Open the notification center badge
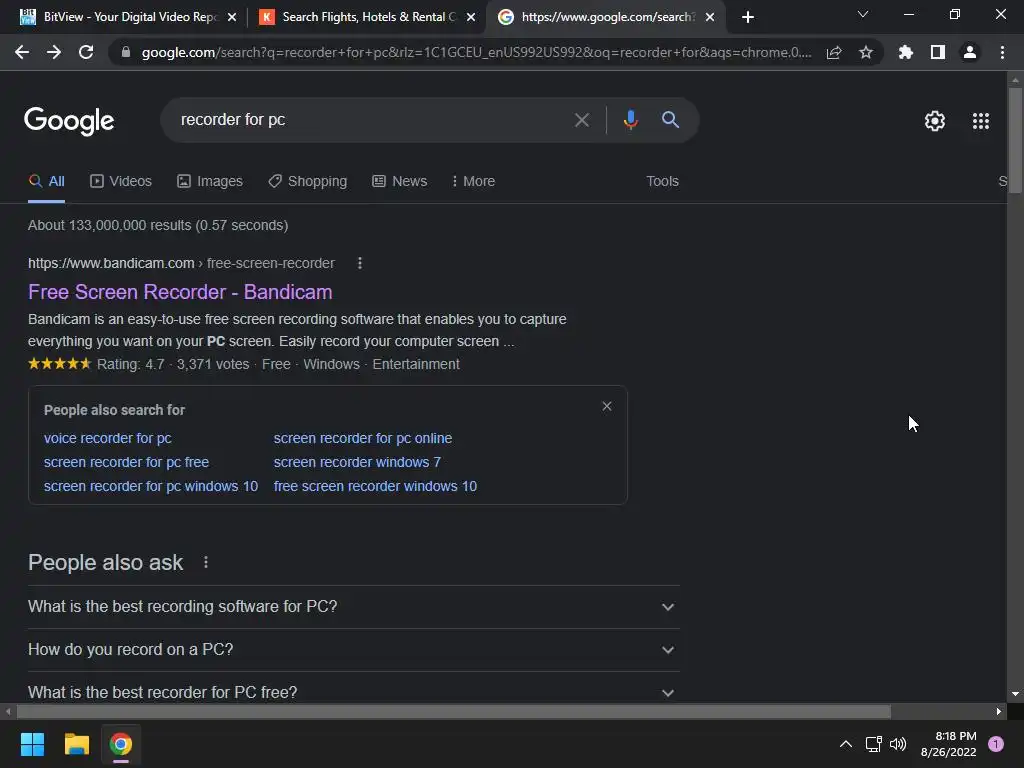Image resolution: width=1024 pixels, height=768 pixels. pos(996,744)
